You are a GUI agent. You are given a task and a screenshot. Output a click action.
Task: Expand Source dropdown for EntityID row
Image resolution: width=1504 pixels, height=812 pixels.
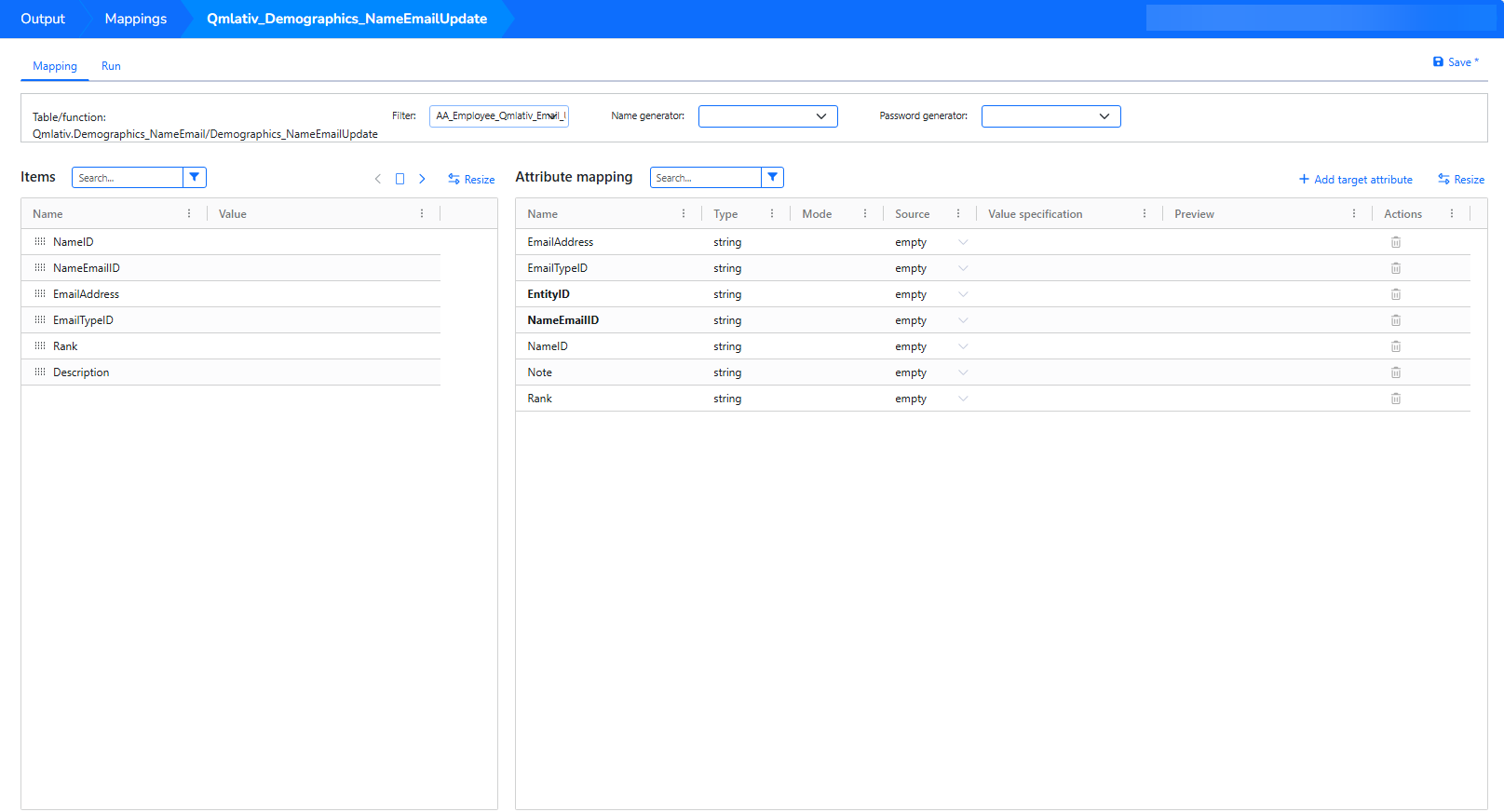tap(963, 294)
